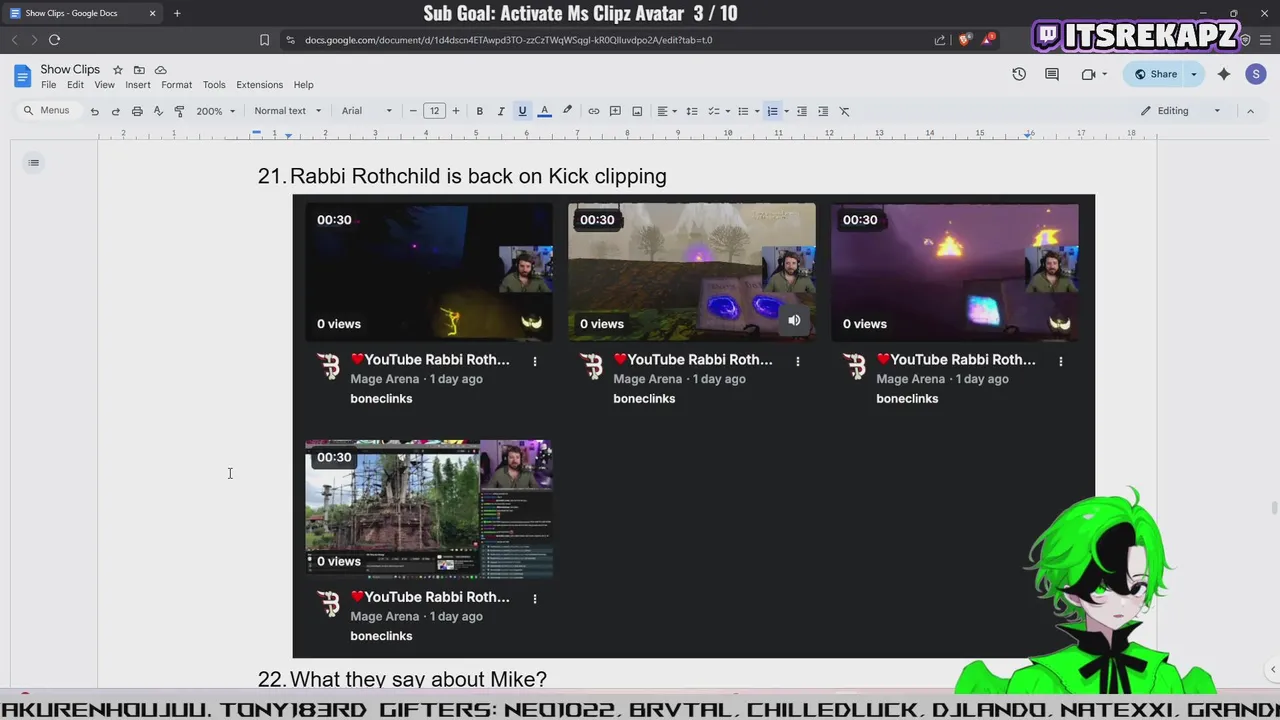Open the Extensions menu

coord(259,85)
